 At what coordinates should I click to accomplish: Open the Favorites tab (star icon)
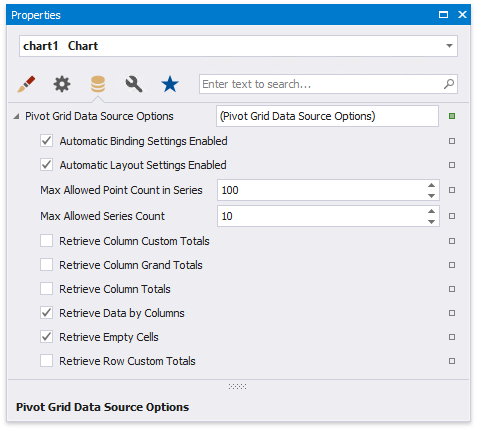[x=170, y=84]
